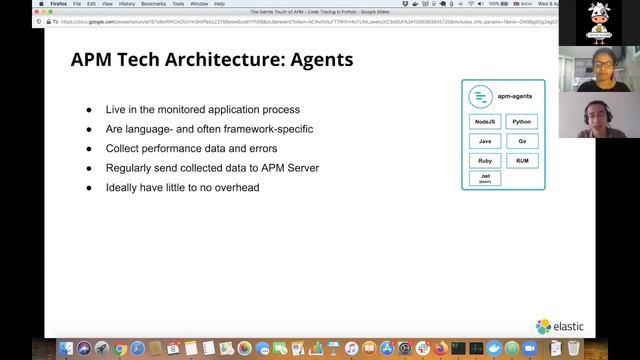The width and height of the screenshot is (640, 360).
Task: Select the cow mascot video thumbnail
Action: click(x=599, y=23)
